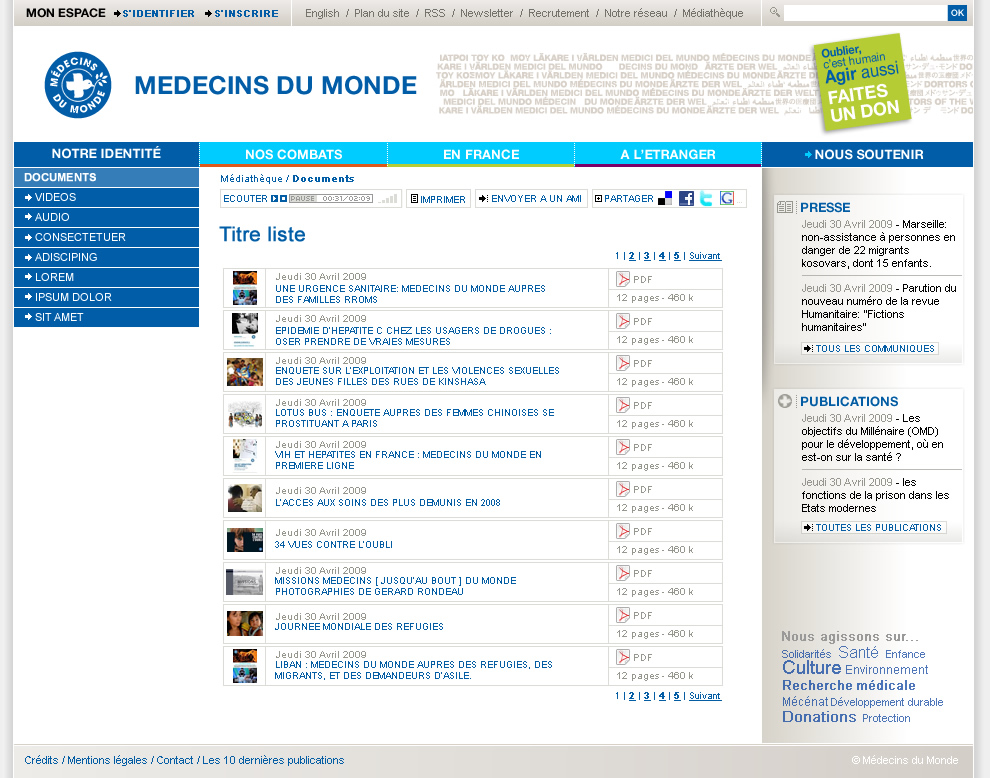The height and width of the screenshot is (778, 990).
Task: Open the RSS link
Action: pyautogui.click(x=434, y=13)
